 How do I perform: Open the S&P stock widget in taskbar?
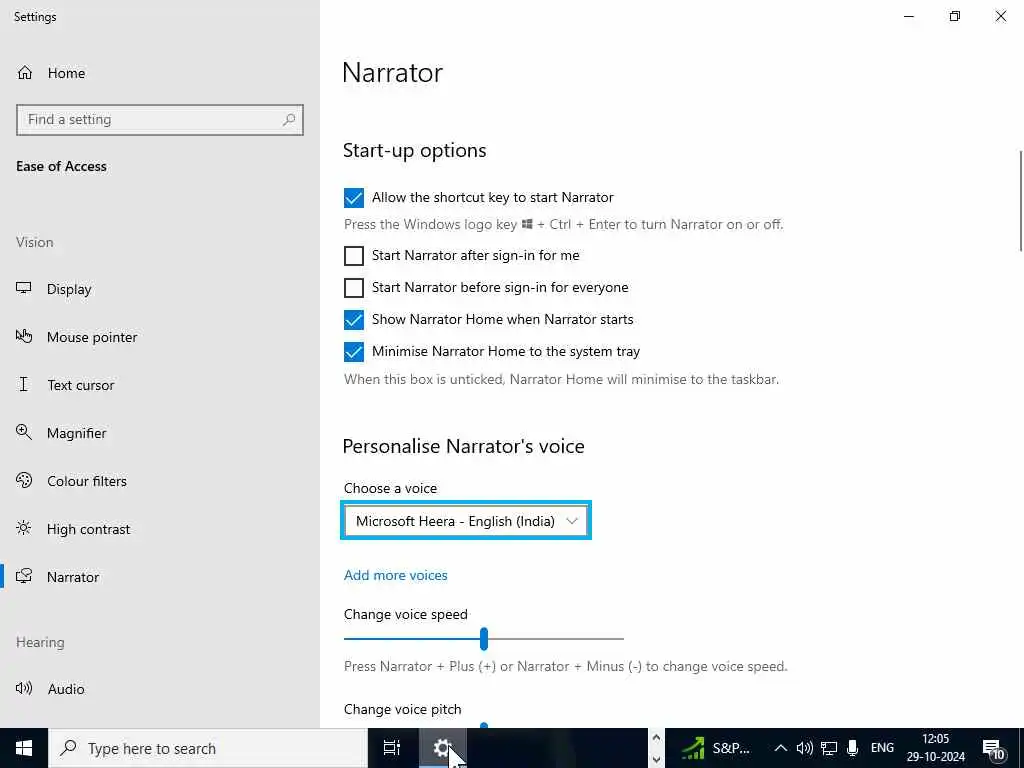pyautogui.click(x=714, y=748)
